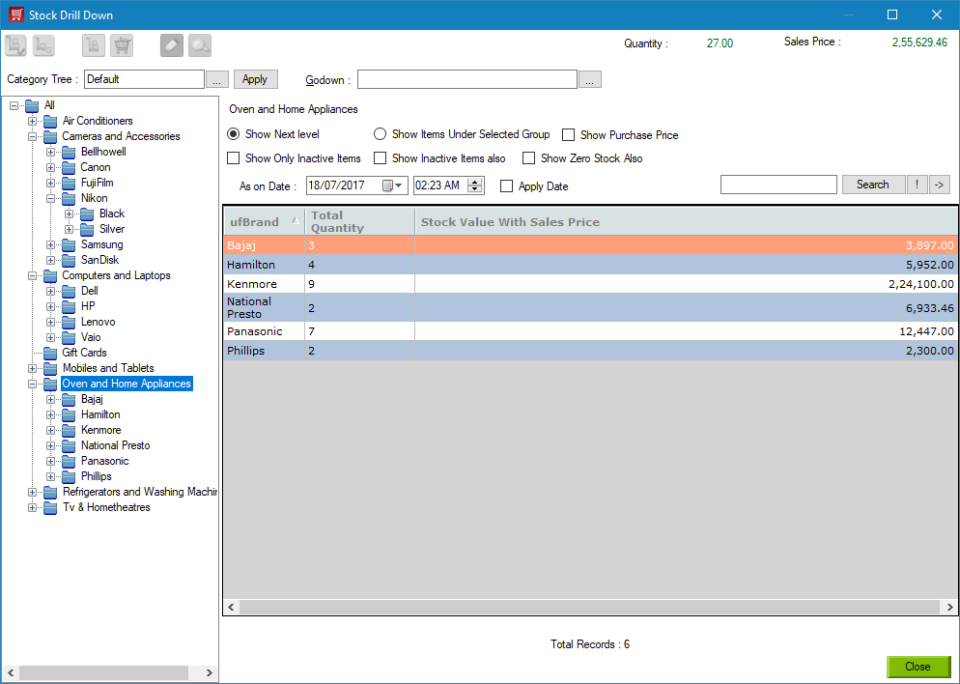
Task: Click the Search button
Action: tap(873, 184)
